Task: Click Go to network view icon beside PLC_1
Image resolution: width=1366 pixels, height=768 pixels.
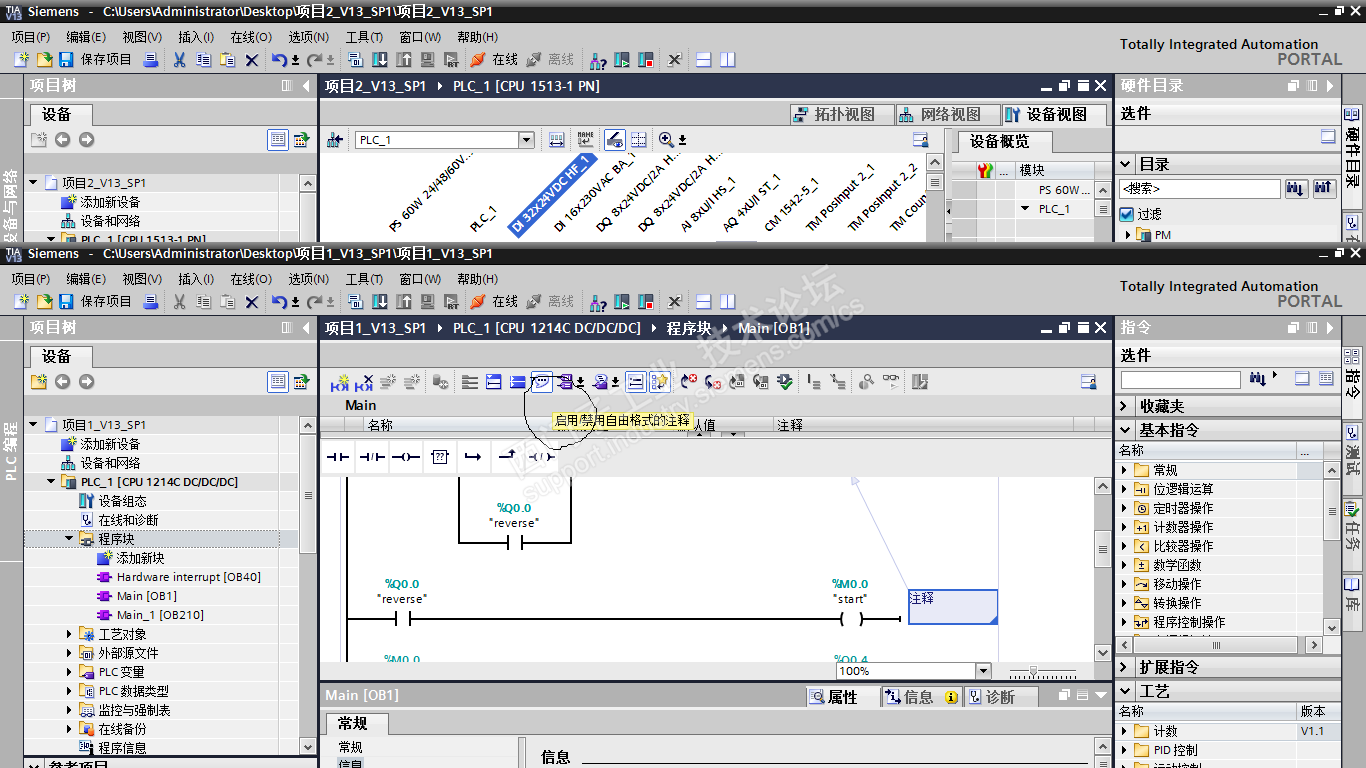Action: pyautogui.click(x=336, y=140)
